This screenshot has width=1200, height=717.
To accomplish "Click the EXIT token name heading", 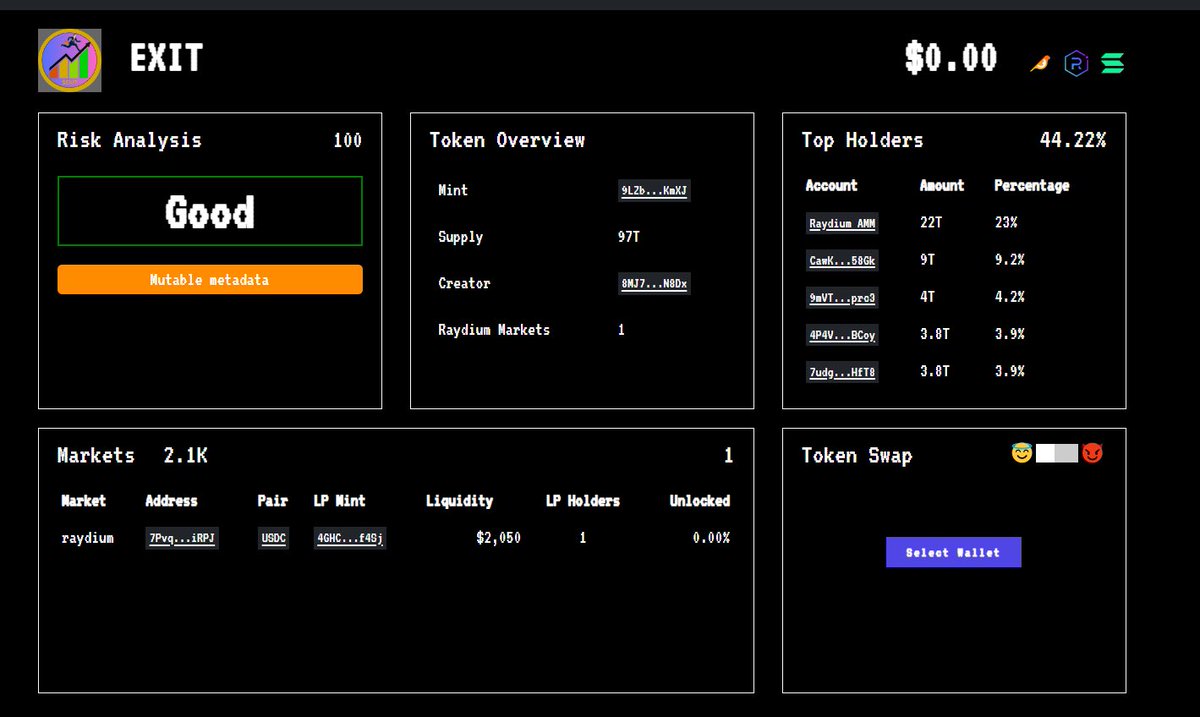I will click(166, 60).
